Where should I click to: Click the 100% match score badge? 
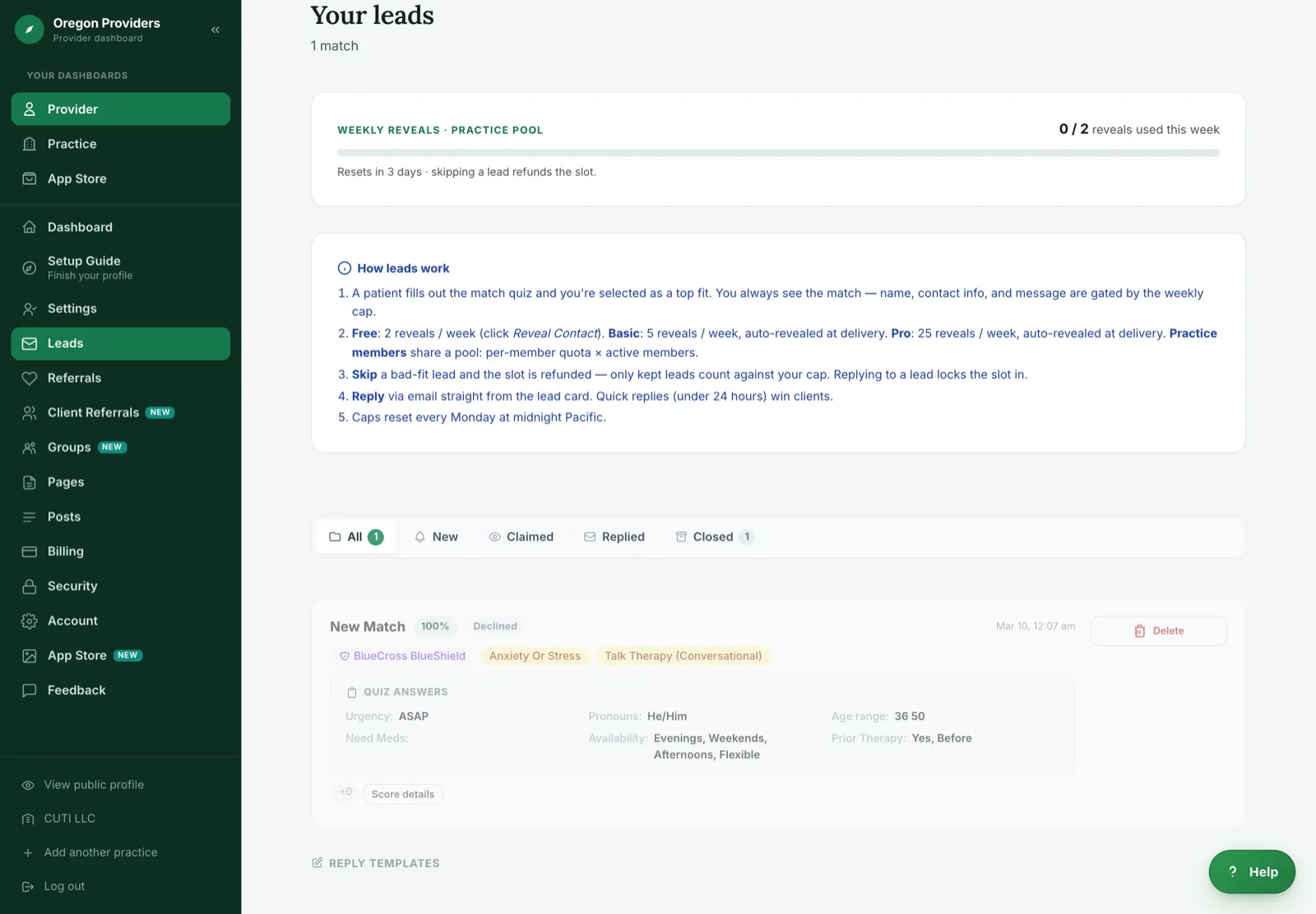tap(435, 626)
